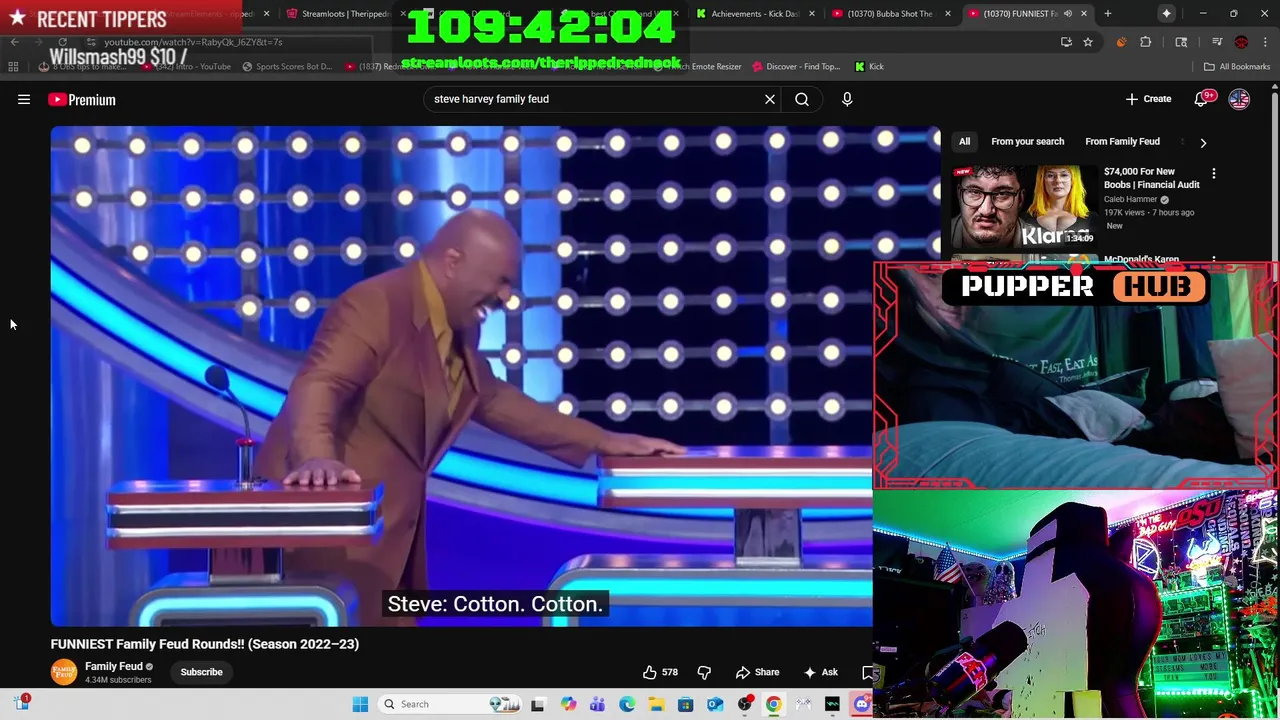This screenshot has width=1280, height=720.
Task: Open the Sports Scores Bot bookmark
Action: [x=287, y=66]
